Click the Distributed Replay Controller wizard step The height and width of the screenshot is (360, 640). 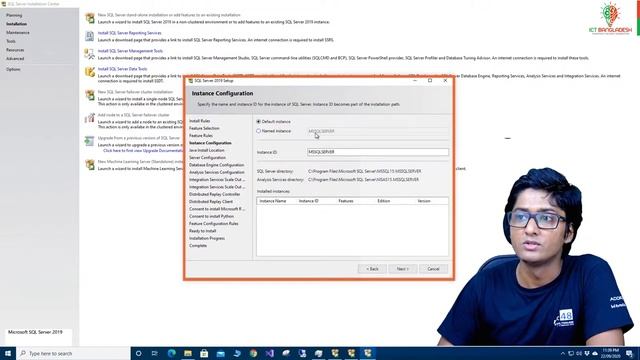pyautogui.click(x=215, y=195)
